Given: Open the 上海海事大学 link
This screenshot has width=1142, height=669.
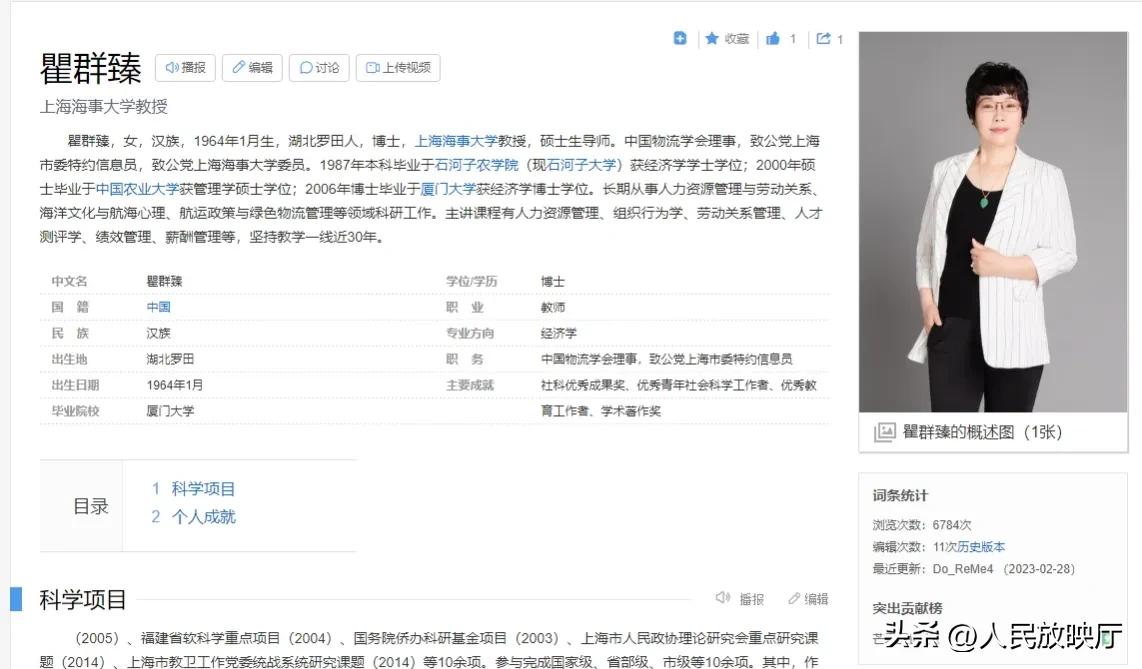Looking at the screenshot, I should tap(454, 141).
